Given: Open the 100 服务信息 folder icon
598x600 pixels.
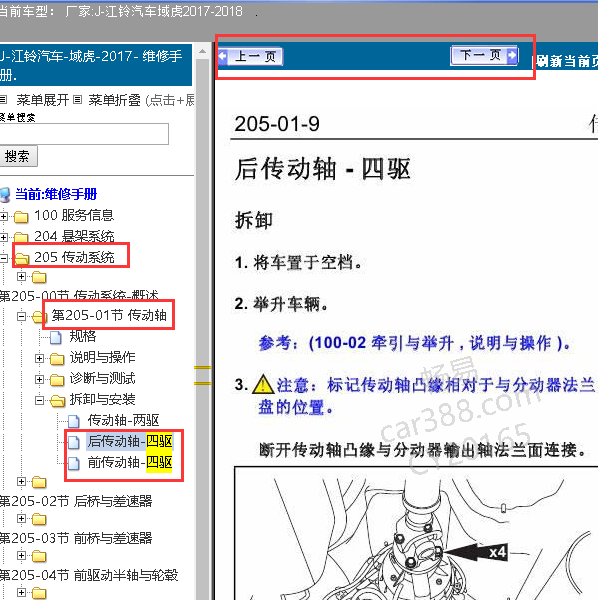Looking at the screenshot, I should pos(21,216).
